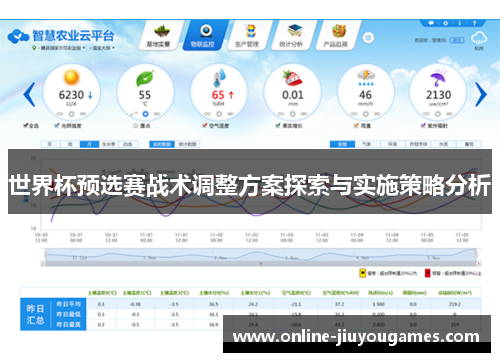Click the 219.2 cell in the summary table
Image resolution: width=500 pixels, height=362 pixels.
click(x=455, y=304)
